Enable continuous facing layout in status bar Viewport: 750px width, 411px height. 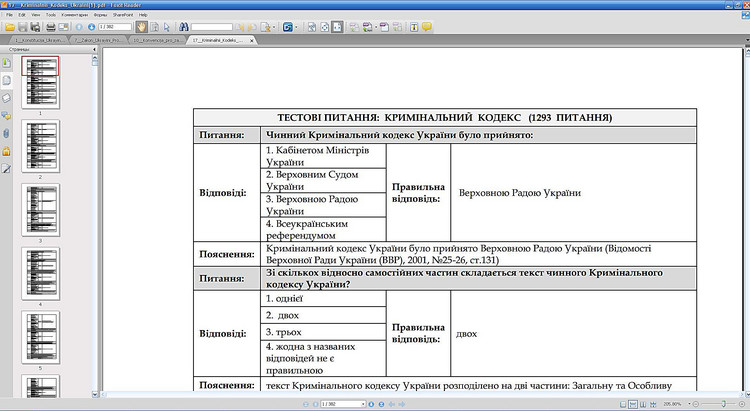[x=653, y=404]
